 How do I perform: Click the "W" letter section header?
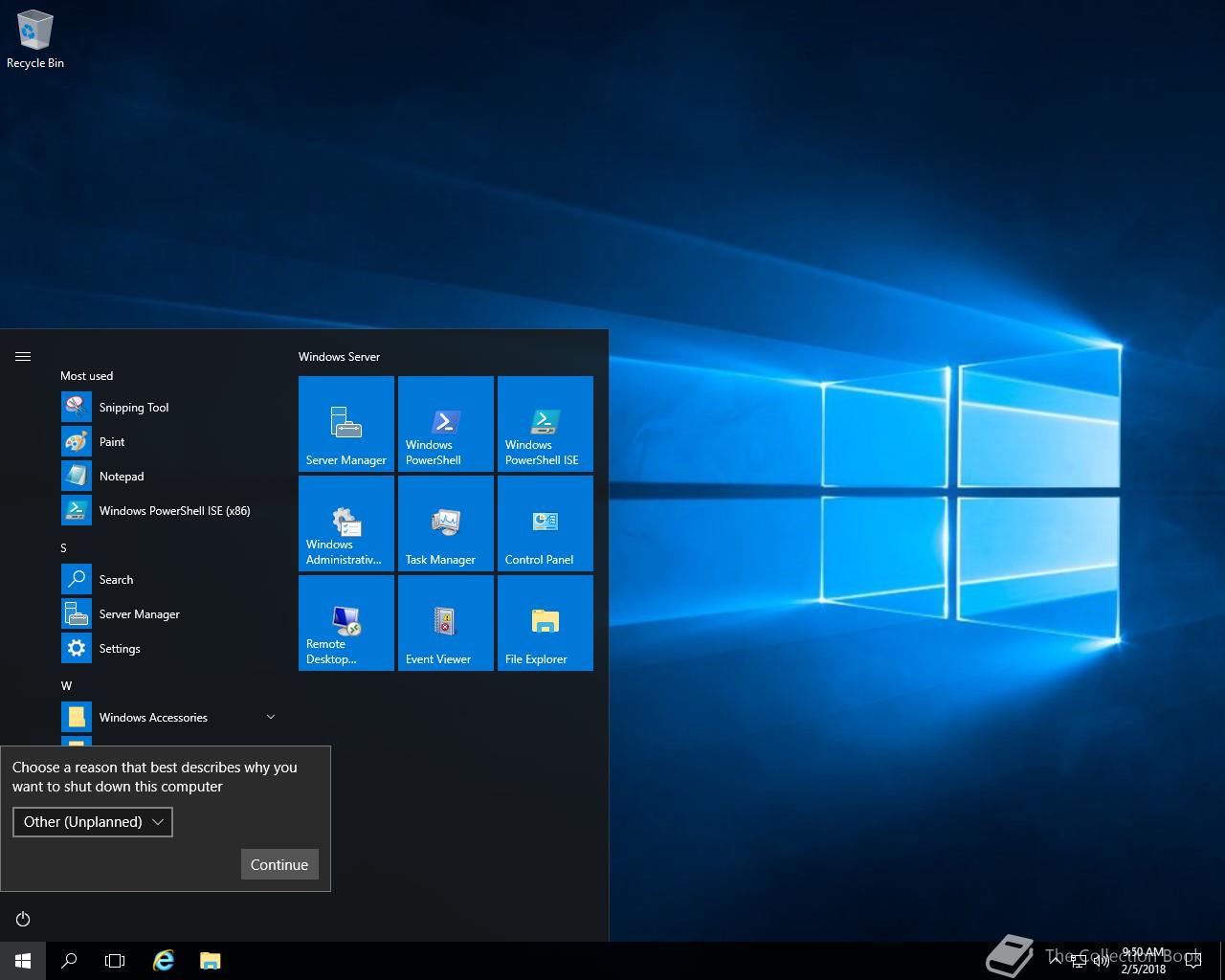pyautogui.click(x=66, y=686)
